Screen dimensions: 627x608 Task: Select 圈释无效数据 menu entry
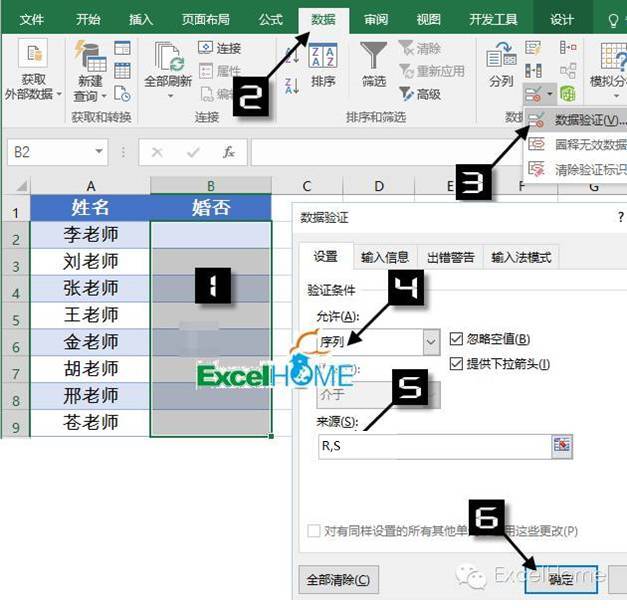coord(576,144)
